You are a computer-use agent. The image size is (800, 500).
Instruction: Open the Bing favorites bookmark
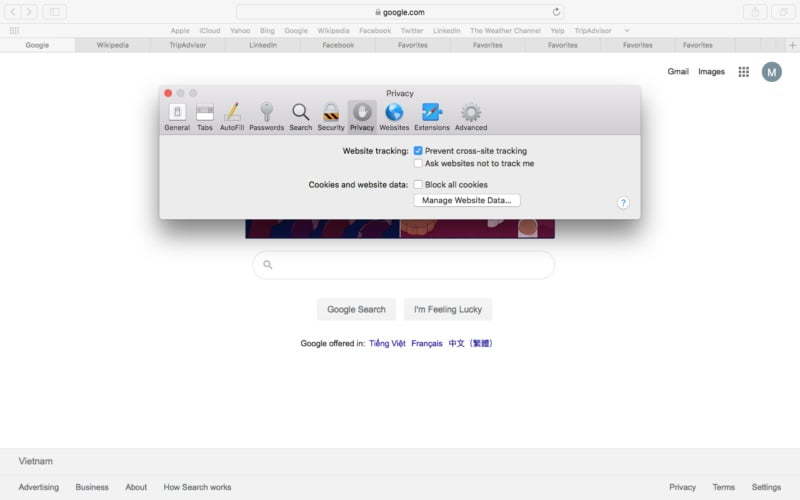pyautogui.click(x=267, y=31)
